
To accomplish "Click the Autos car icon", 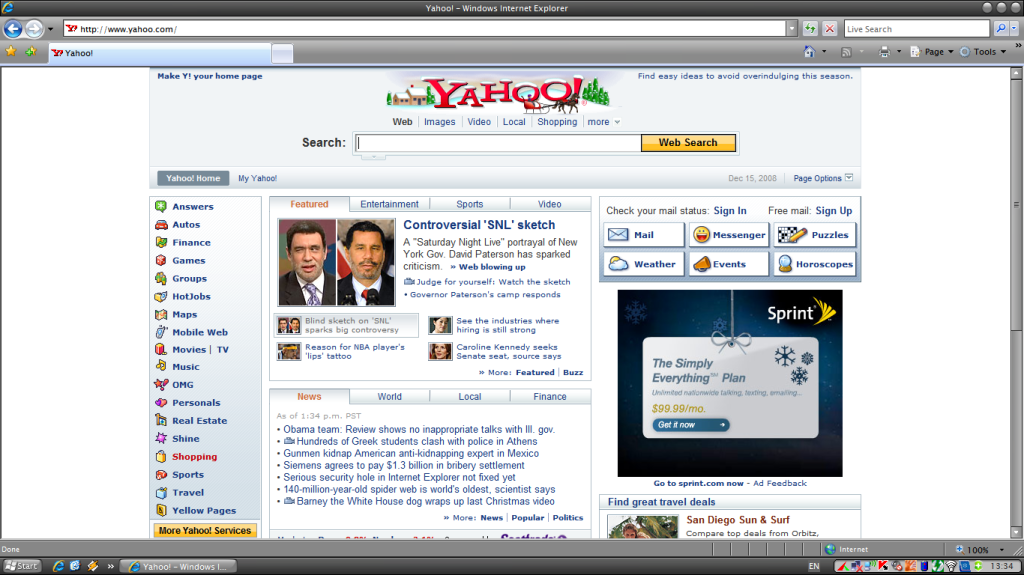I will point(161,224).
